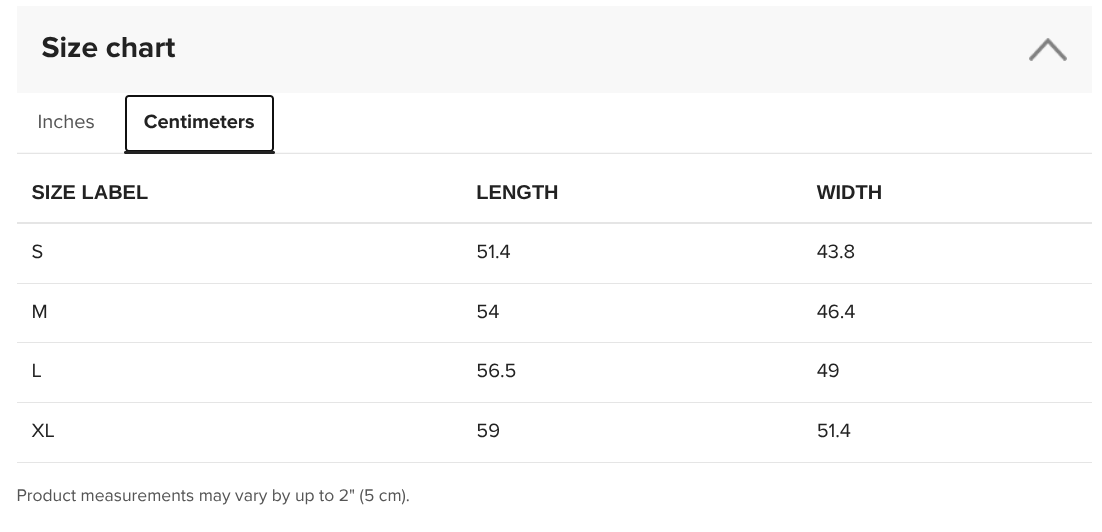Select the XL size row label
Viewport: 1102px width, 532px height.
pos(43,431)
